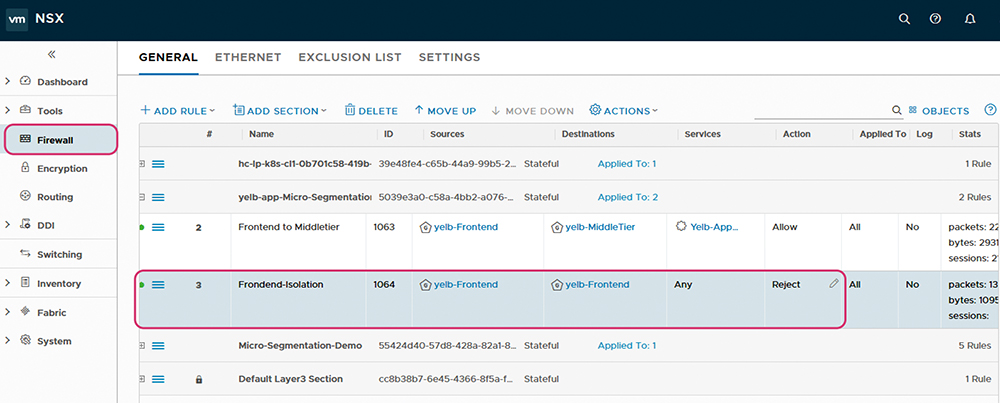The width and height of the screenshot is (1000, 403).
Task: Open the ADD RULE dropdown
Action: [x=178, y=111]
